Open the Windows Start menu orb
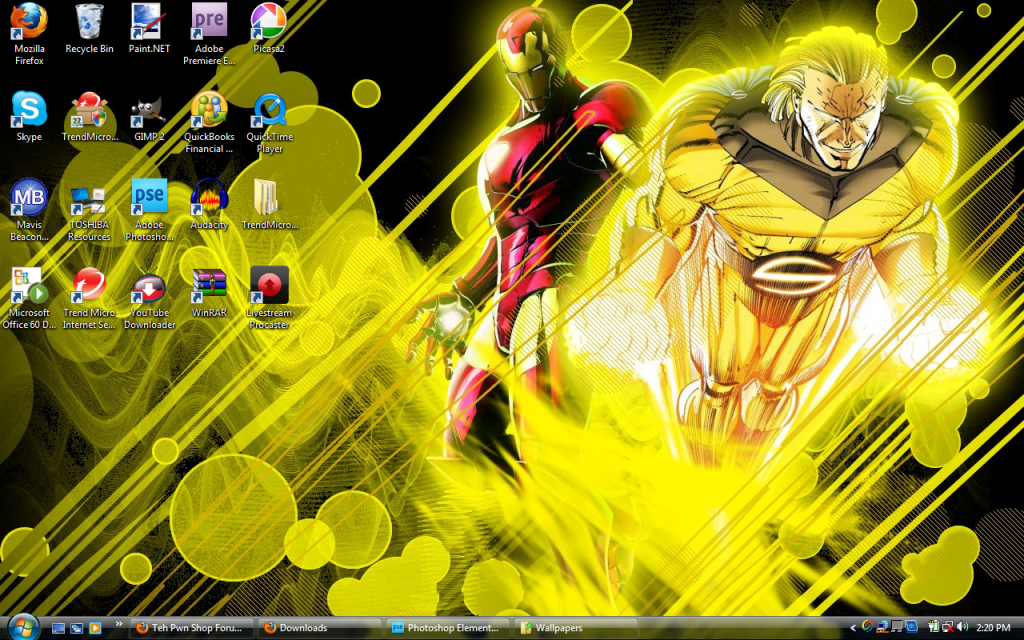Image resolution: width=1024 pixels, height=640 pixels. (24, 627)
